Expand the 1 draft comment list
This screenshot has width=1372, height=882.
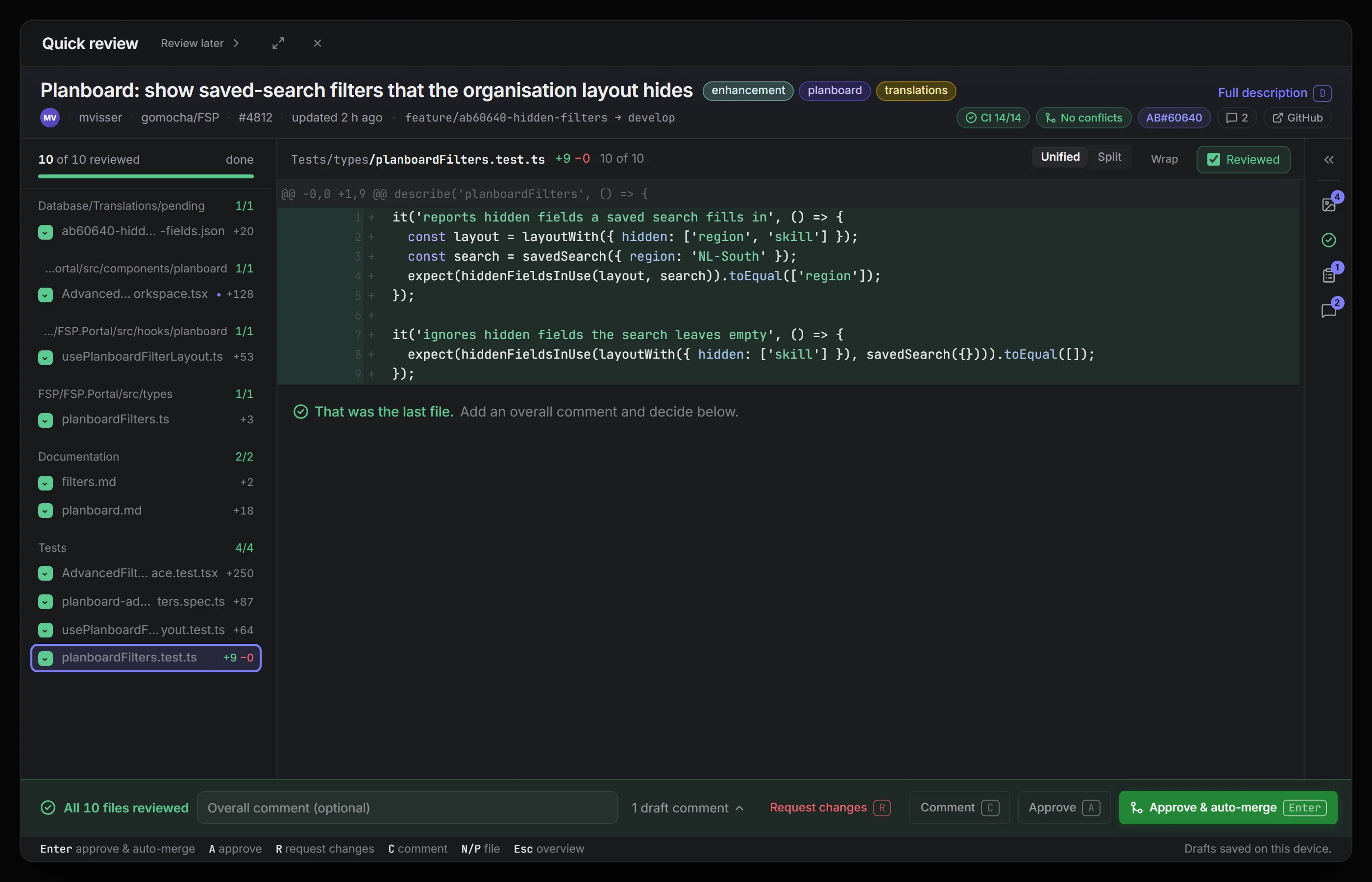(687, 808)
